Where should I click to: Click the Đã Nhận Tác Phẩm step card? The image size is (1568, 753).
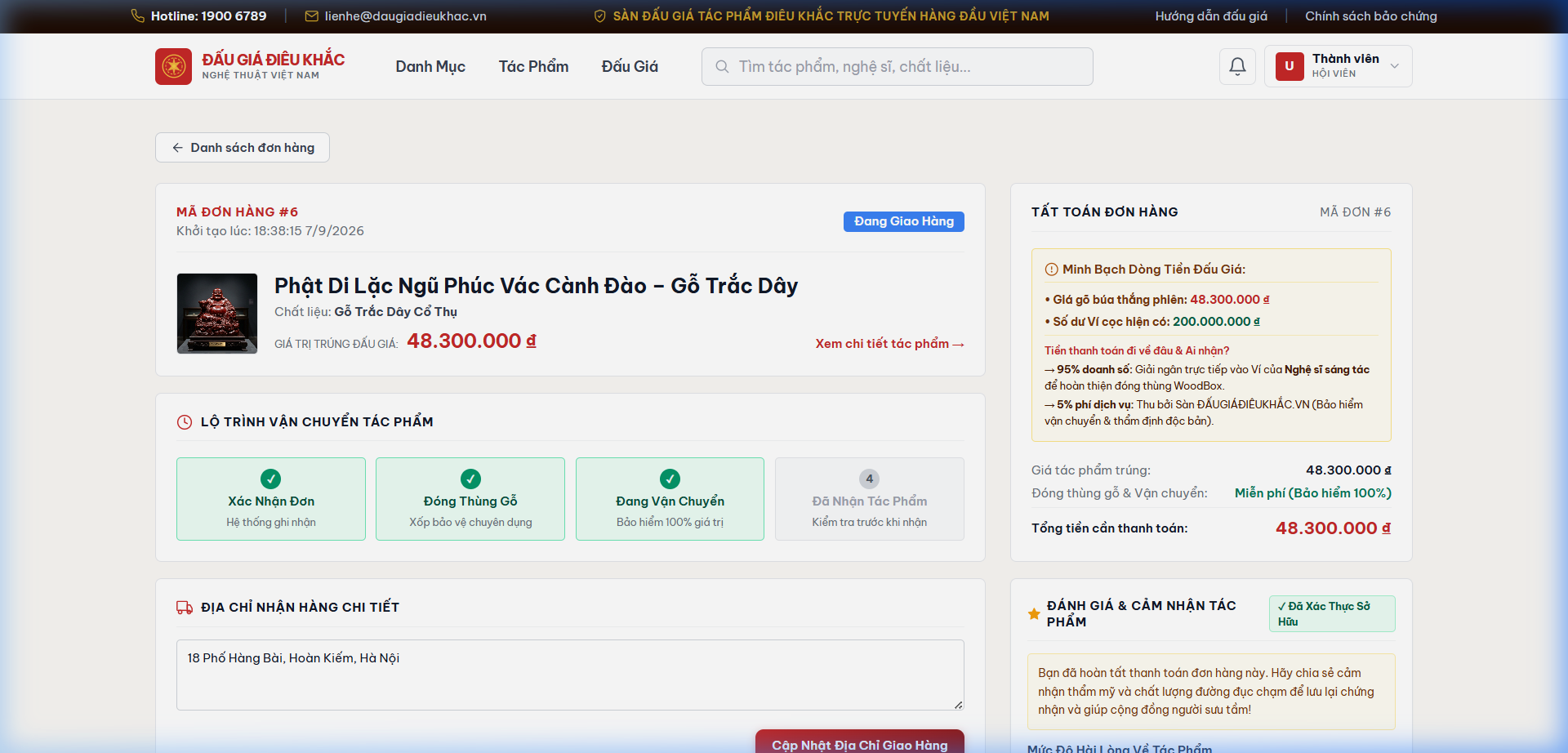coord(869,499)
